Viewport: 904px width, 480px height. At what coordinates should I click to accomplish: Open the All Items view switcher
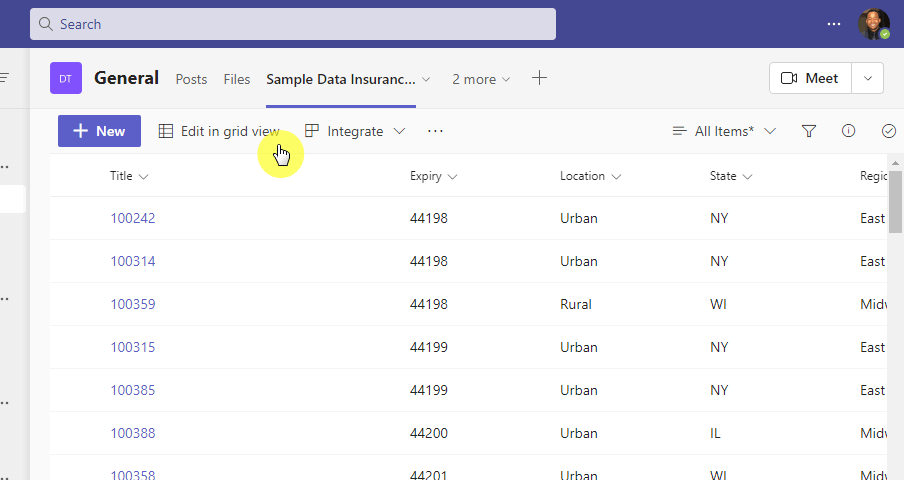(x=724, y=131)
